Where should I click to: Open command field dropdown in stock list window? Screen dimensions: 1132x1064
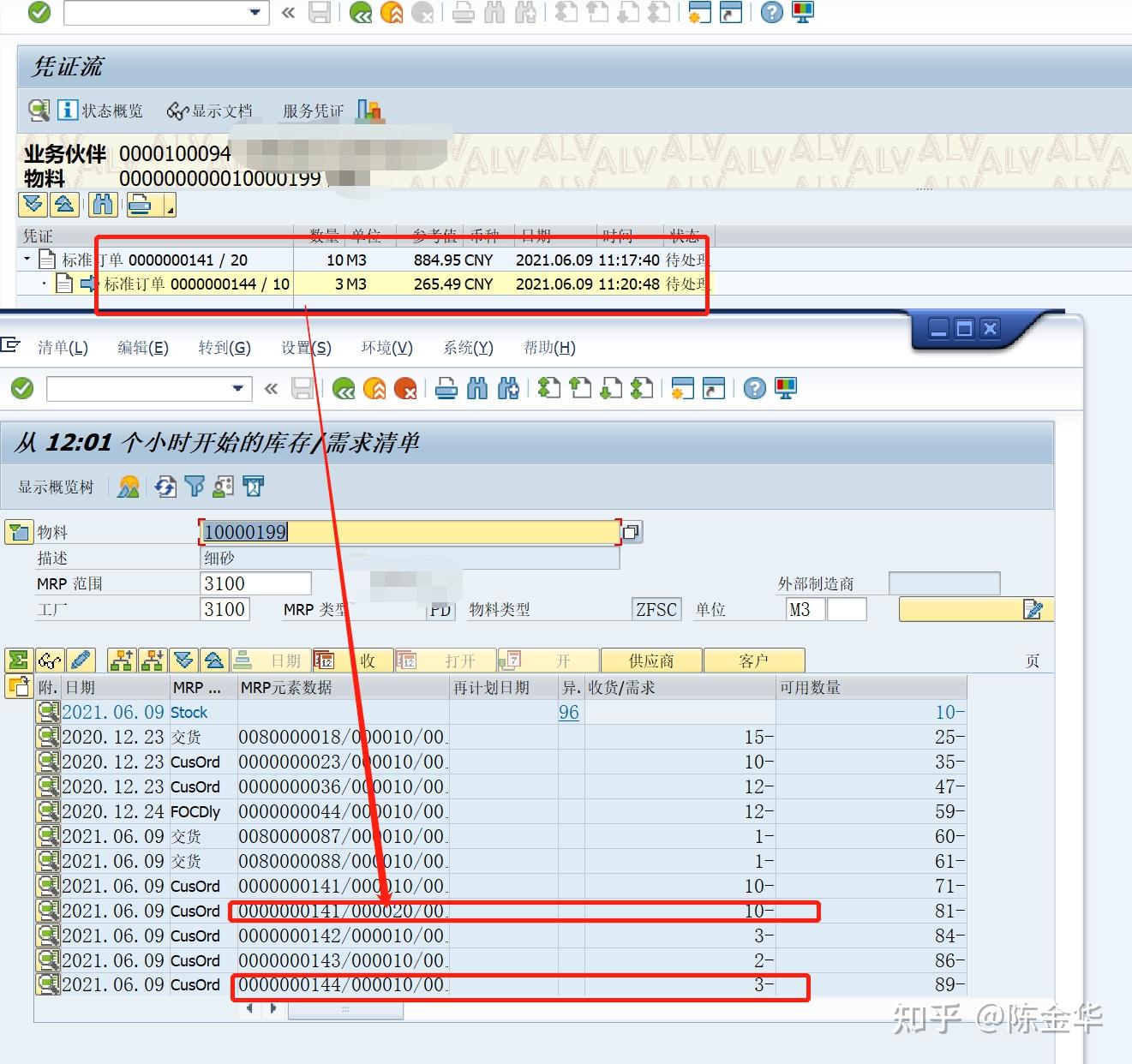point(238,389)
